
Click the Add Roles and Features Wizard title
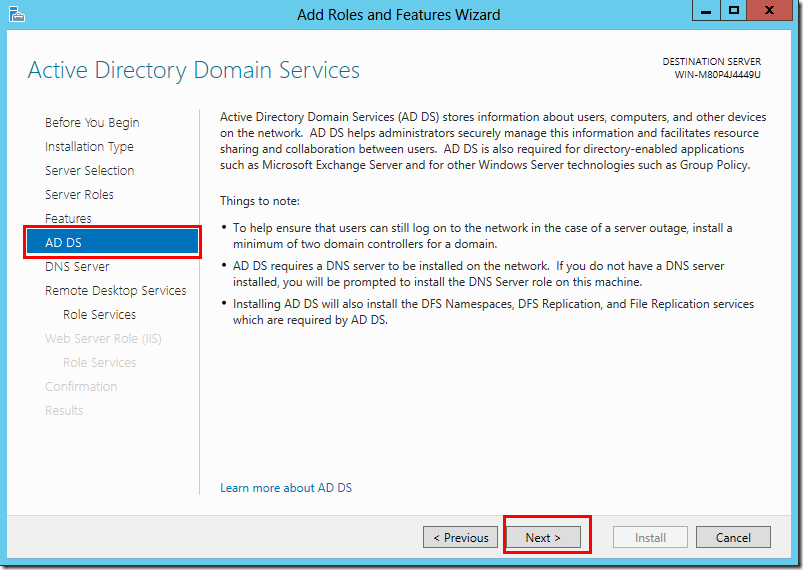[398, 14]
